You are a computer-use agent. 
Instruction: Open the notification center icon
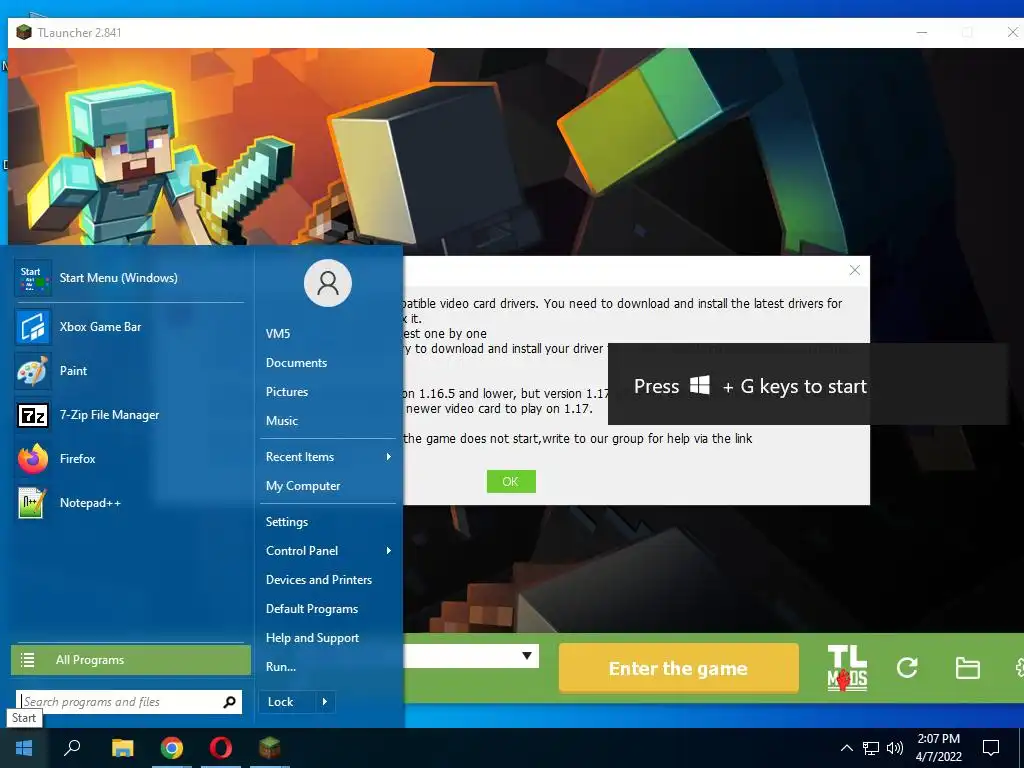click(x=991, y=748)
